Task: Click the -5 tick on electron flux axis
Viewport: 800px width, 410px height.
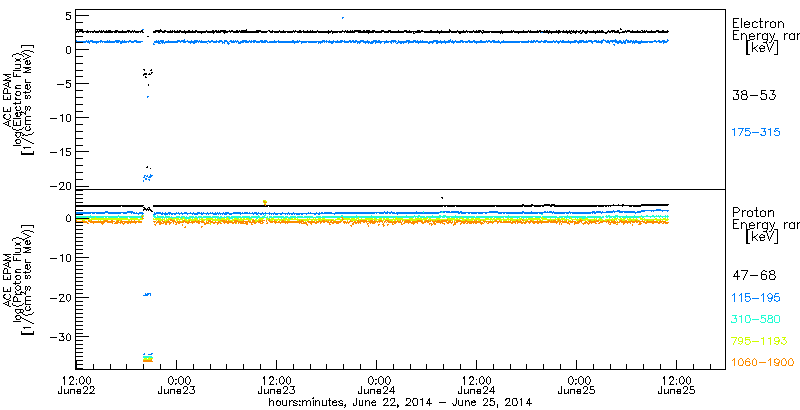Action: pyautogui.click(x=63, y=84)
